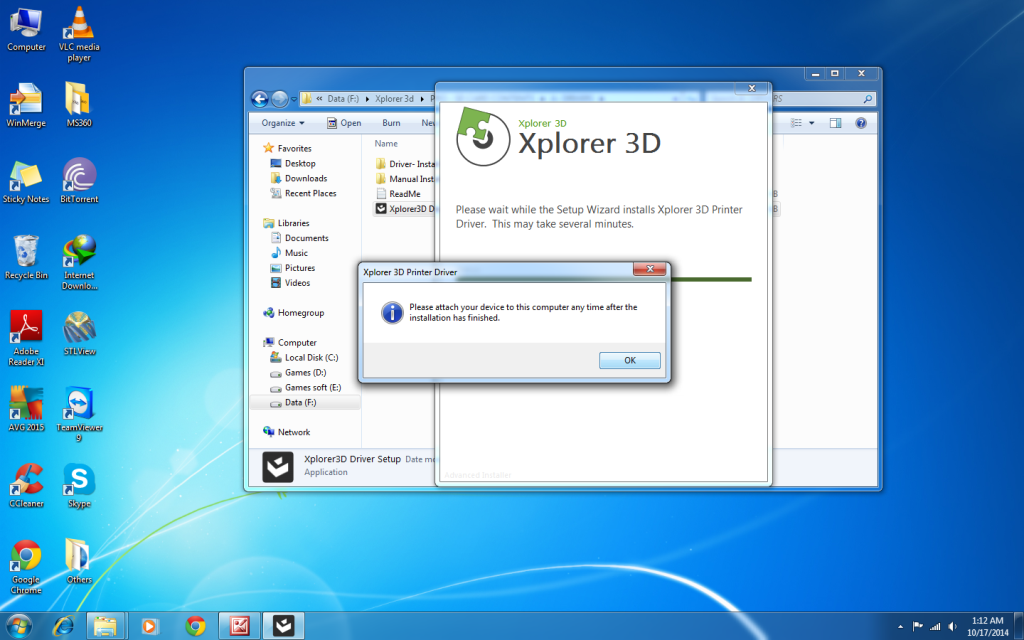This screenshot has width=1024, height=640.
Task: Toggle the preview pane button in Explorer
Action: pyautogui.click(x=835, y=123)
